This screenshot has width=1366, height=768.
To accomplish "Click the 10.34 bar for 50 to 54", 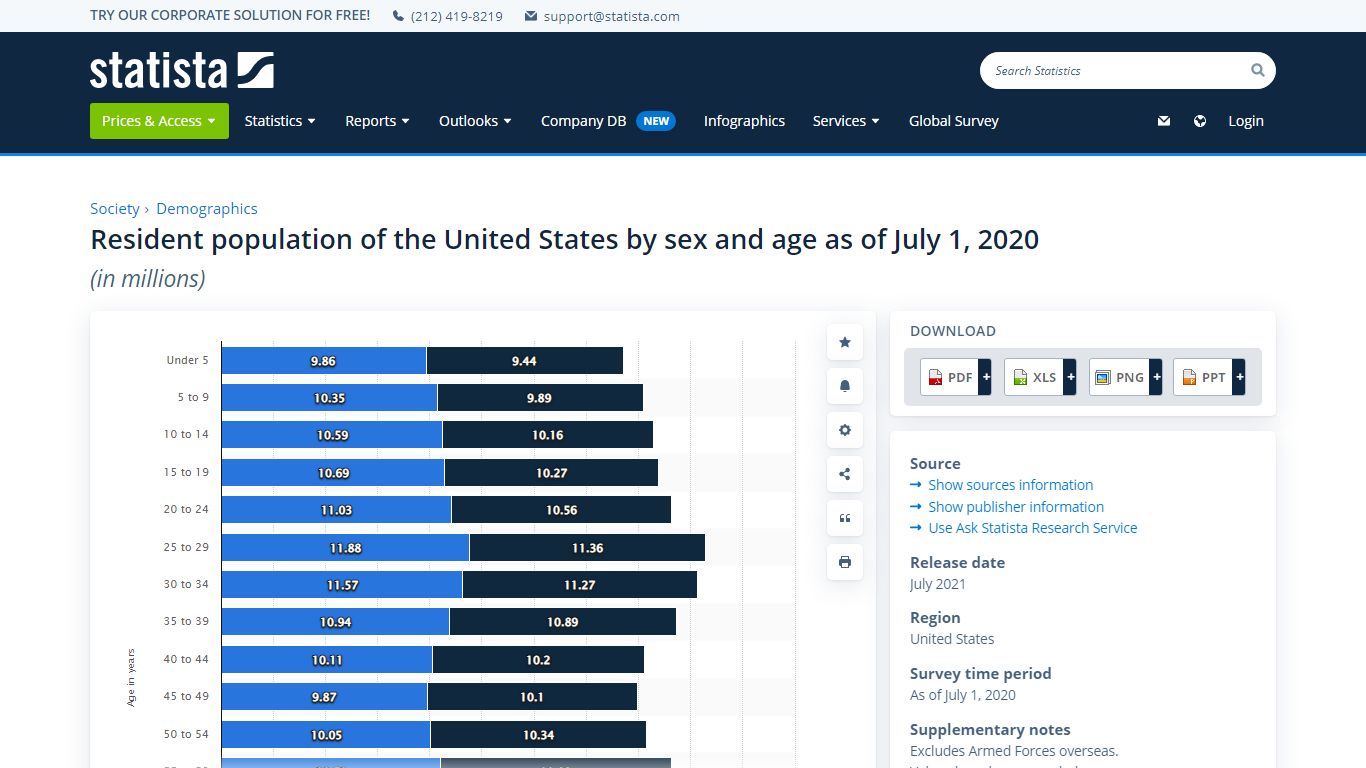I will click(x=538, y=735).
